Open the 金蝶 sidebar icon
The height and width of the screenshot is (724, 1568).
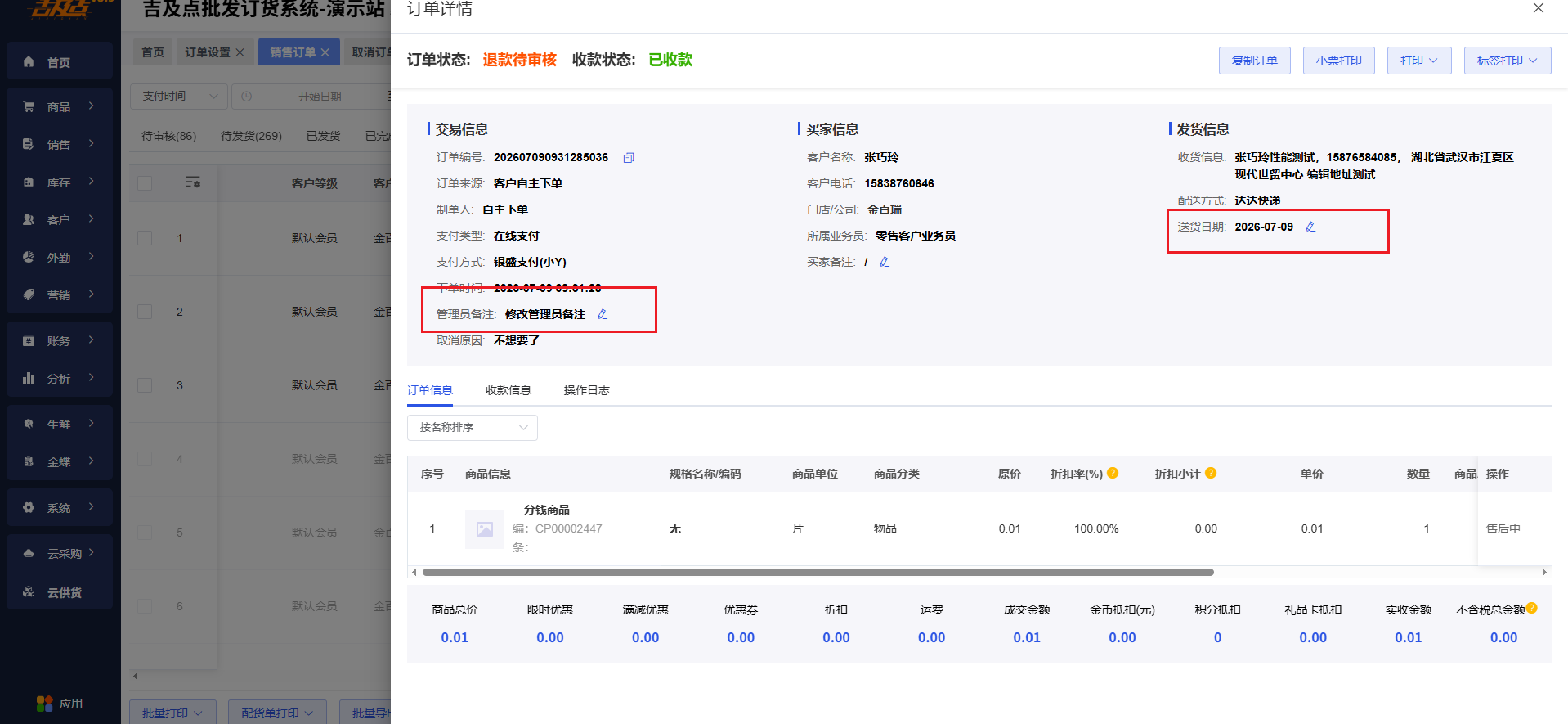tap(29, 461)
